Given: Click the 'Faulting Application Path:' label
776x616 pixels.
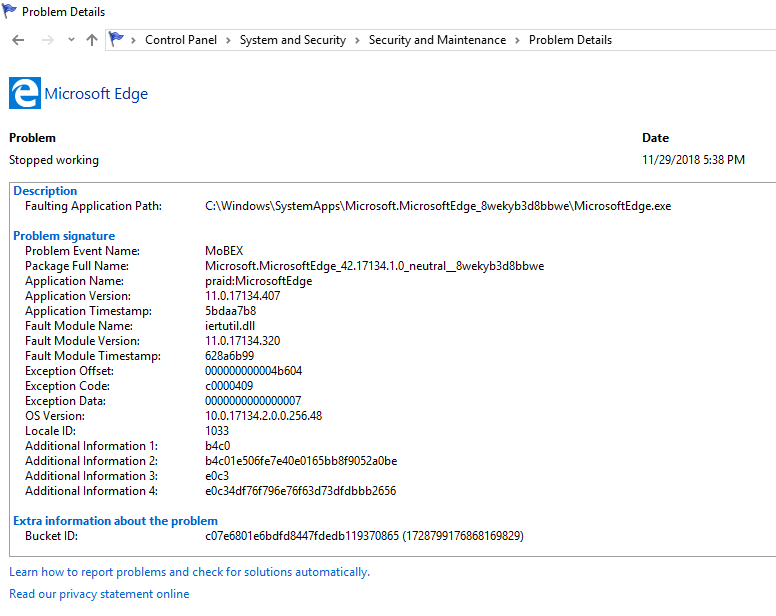Looking at the screenshot, I should 94,206.
